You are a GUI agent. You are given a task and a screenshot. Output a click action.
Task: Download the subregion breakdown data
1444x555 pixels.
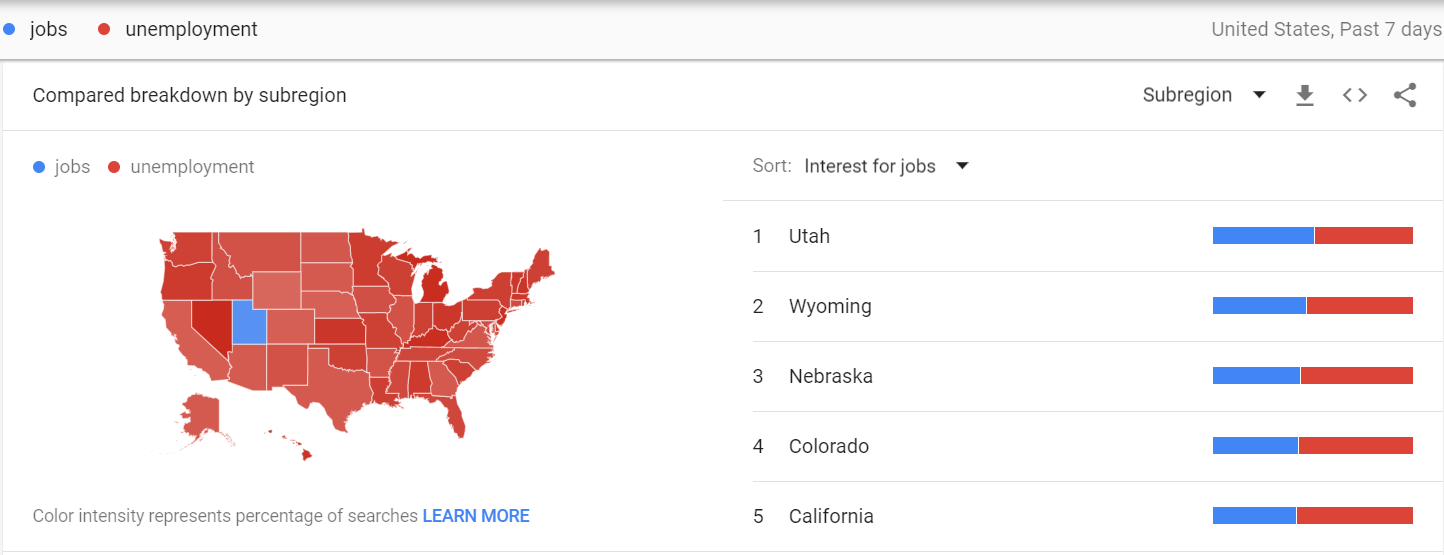click(x=1304, y=96)
